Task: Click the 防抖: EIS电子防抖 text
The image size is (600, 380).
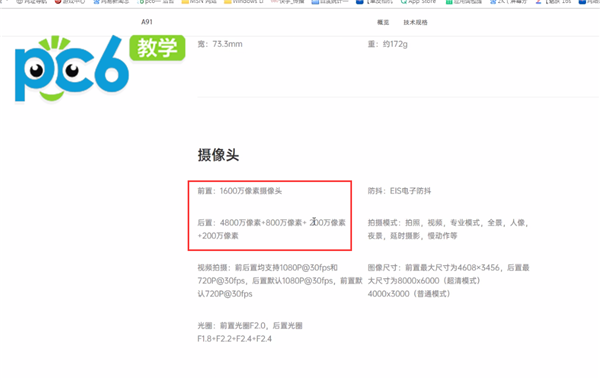Action: coord(399,191)
